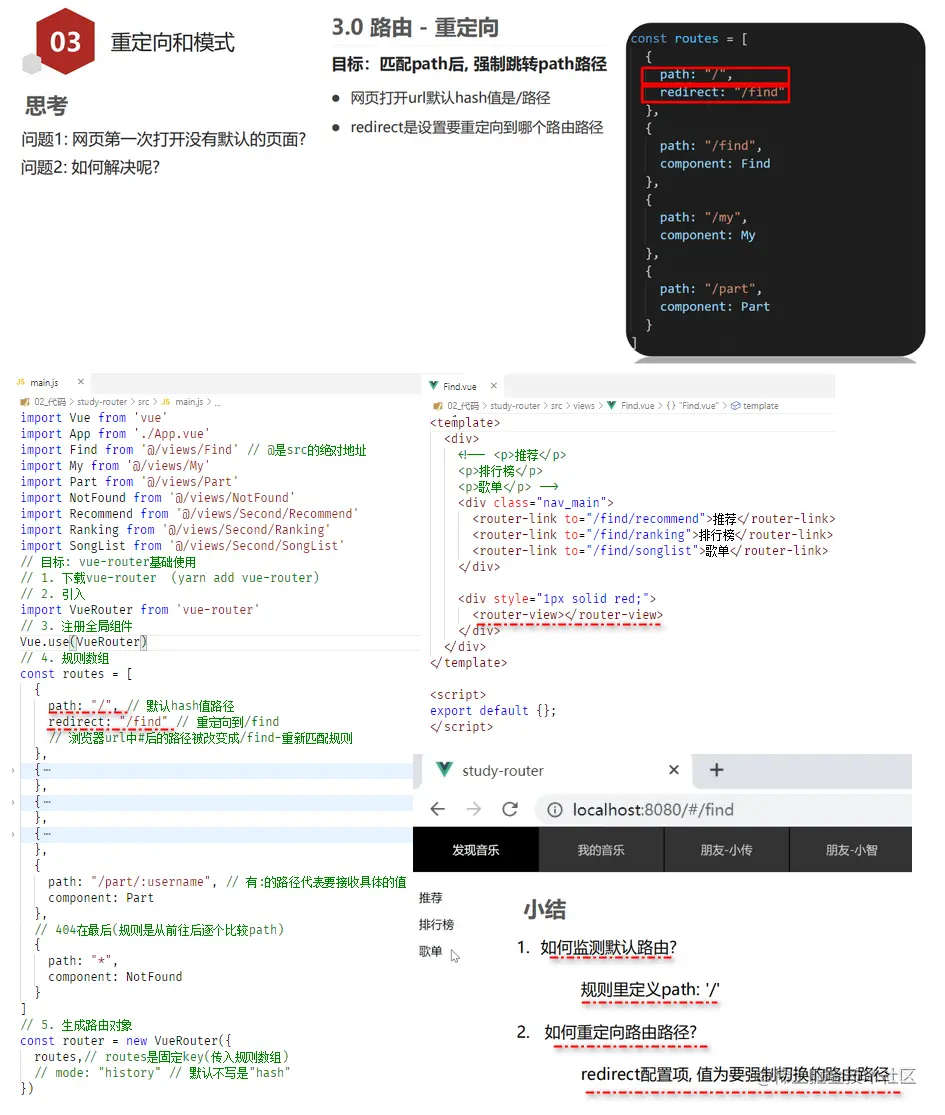The image size is (945, 1115).
Task: Expand the third collapsed route object in main.js
Action: coord(13,834)
